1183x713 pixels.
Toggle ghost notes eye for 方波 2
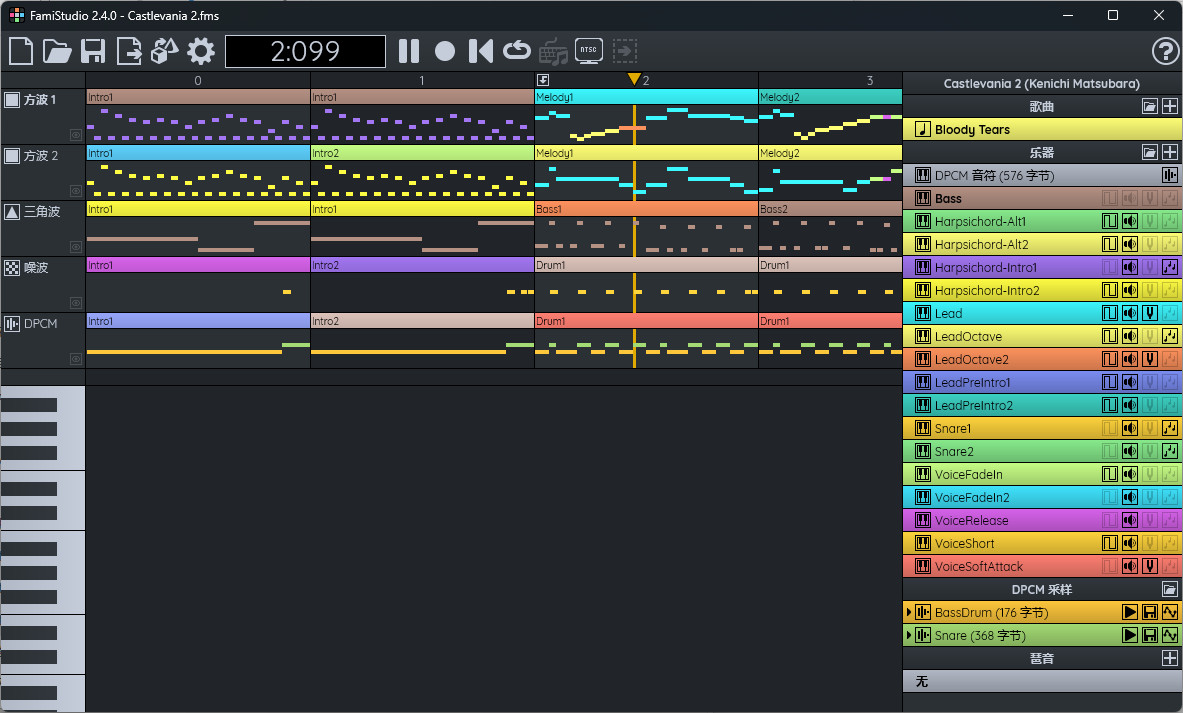click(75, 191)
